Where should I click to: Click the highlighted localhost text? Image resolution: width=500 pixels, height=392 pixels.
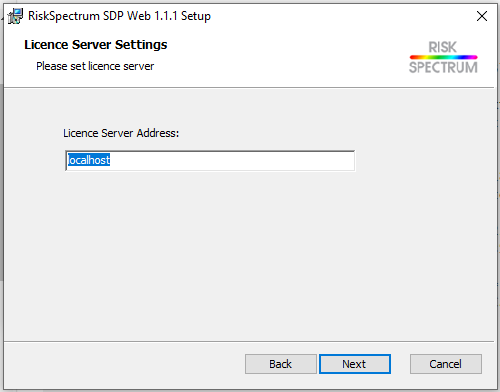click(x=89, y=160)
